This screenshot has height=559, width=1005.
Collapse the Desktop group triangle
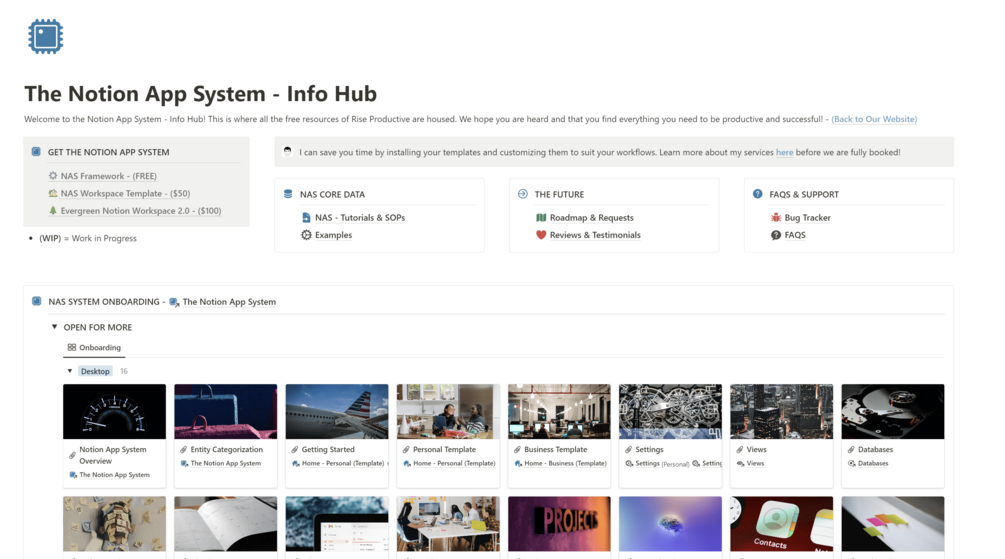pyautogui.click(x=70, y=371)
